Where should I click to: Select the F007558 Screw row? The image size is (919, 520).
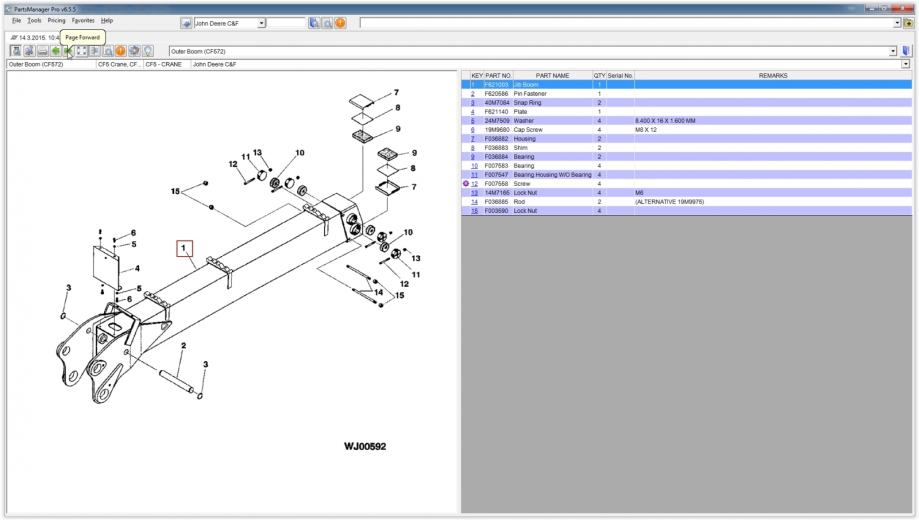pyautogui.click(x=686, y=183)
